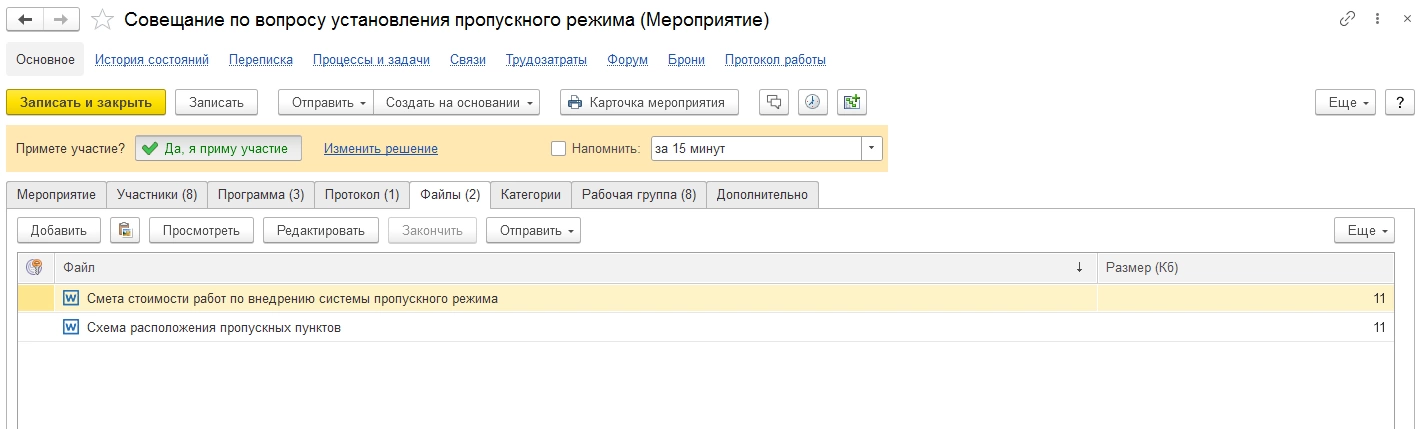This screenshot has height=429, width=1428.
Task: Click the Карточка мероприятия print button
Action: [649, 102]
